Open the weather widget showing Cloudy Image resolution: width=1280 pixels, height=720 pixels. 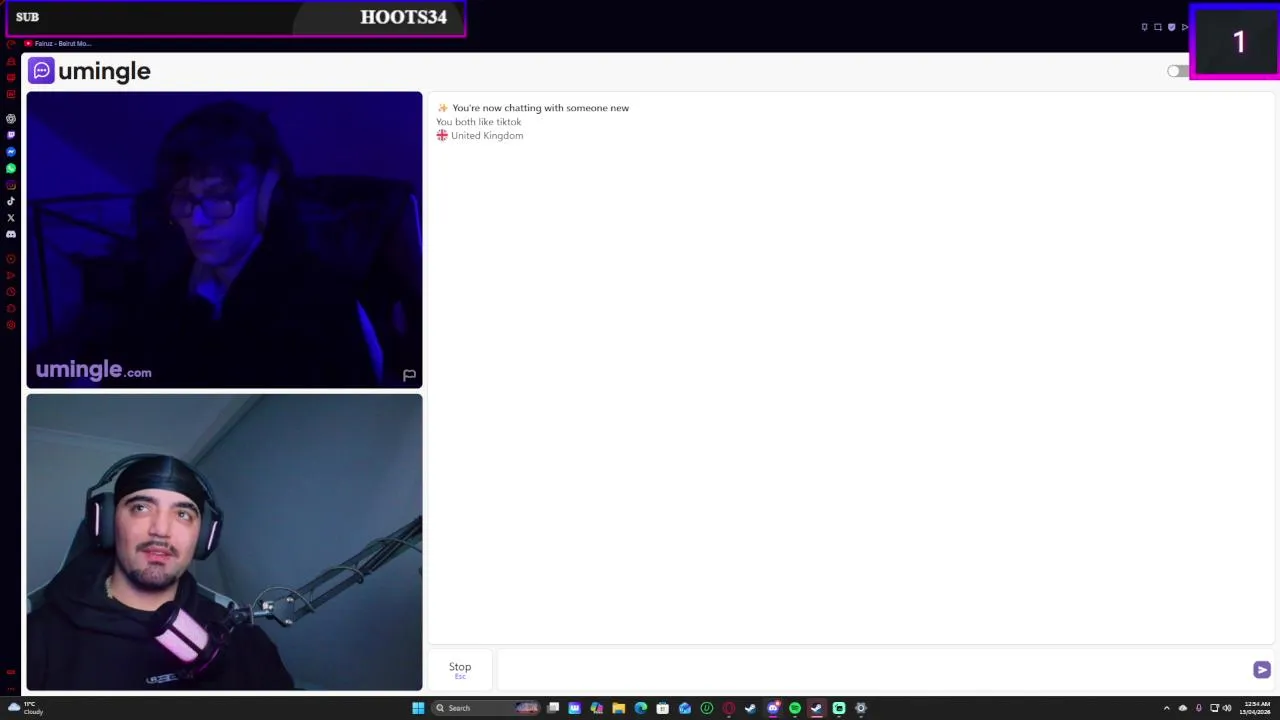[25, 708]
